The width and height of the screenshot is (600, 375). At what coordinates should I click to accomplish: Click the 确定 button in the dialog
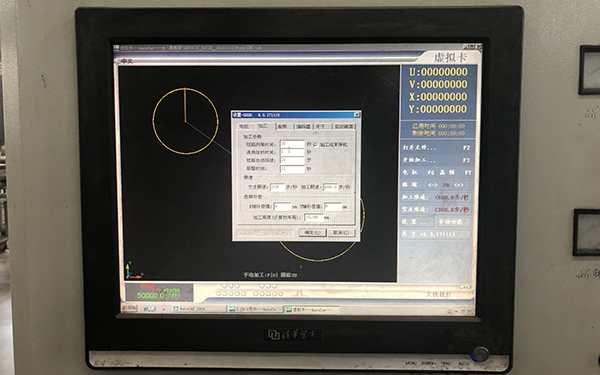click(312, 233)
